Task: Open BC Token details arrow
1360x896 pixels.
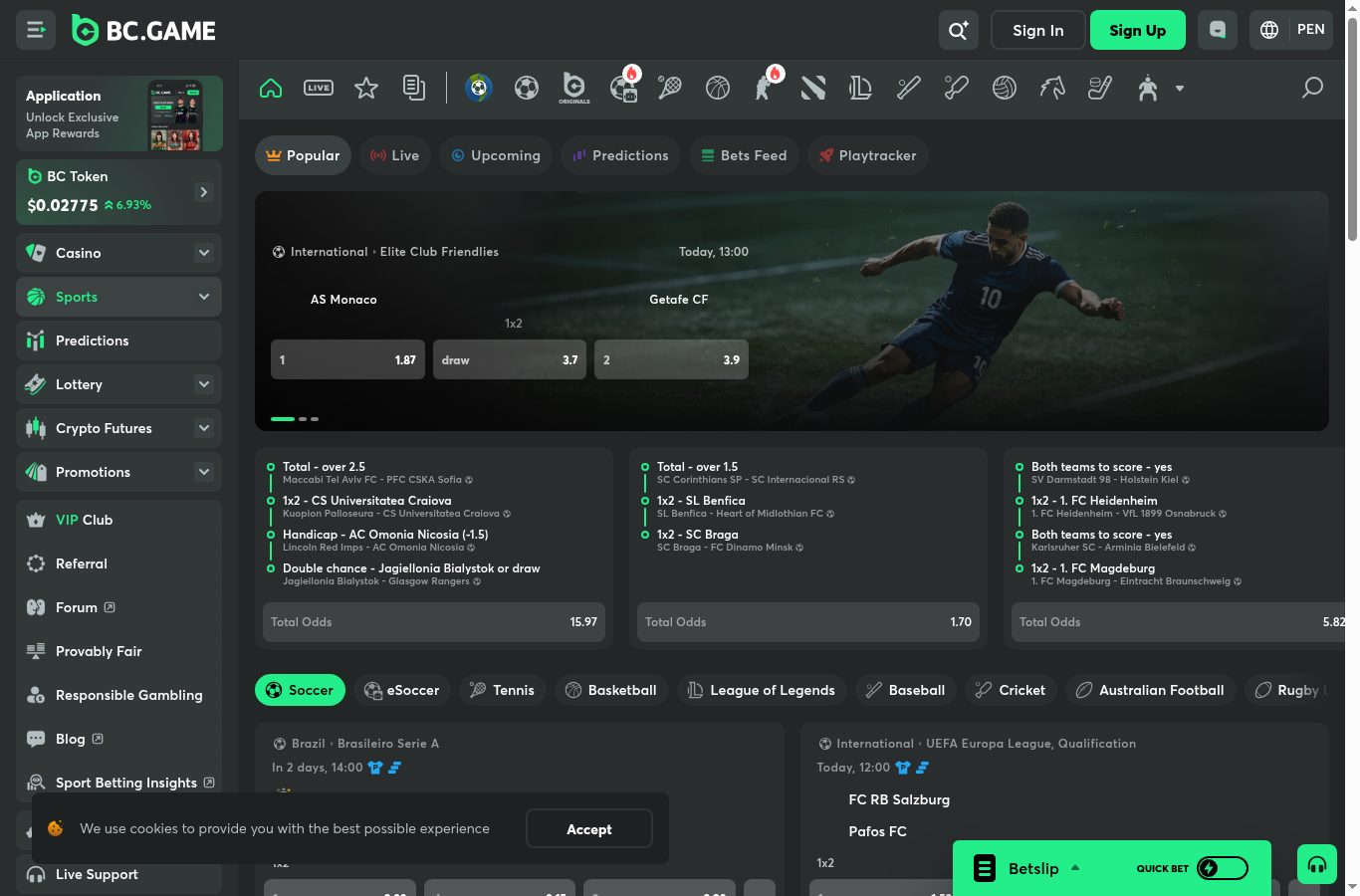Action: (204, 191)
